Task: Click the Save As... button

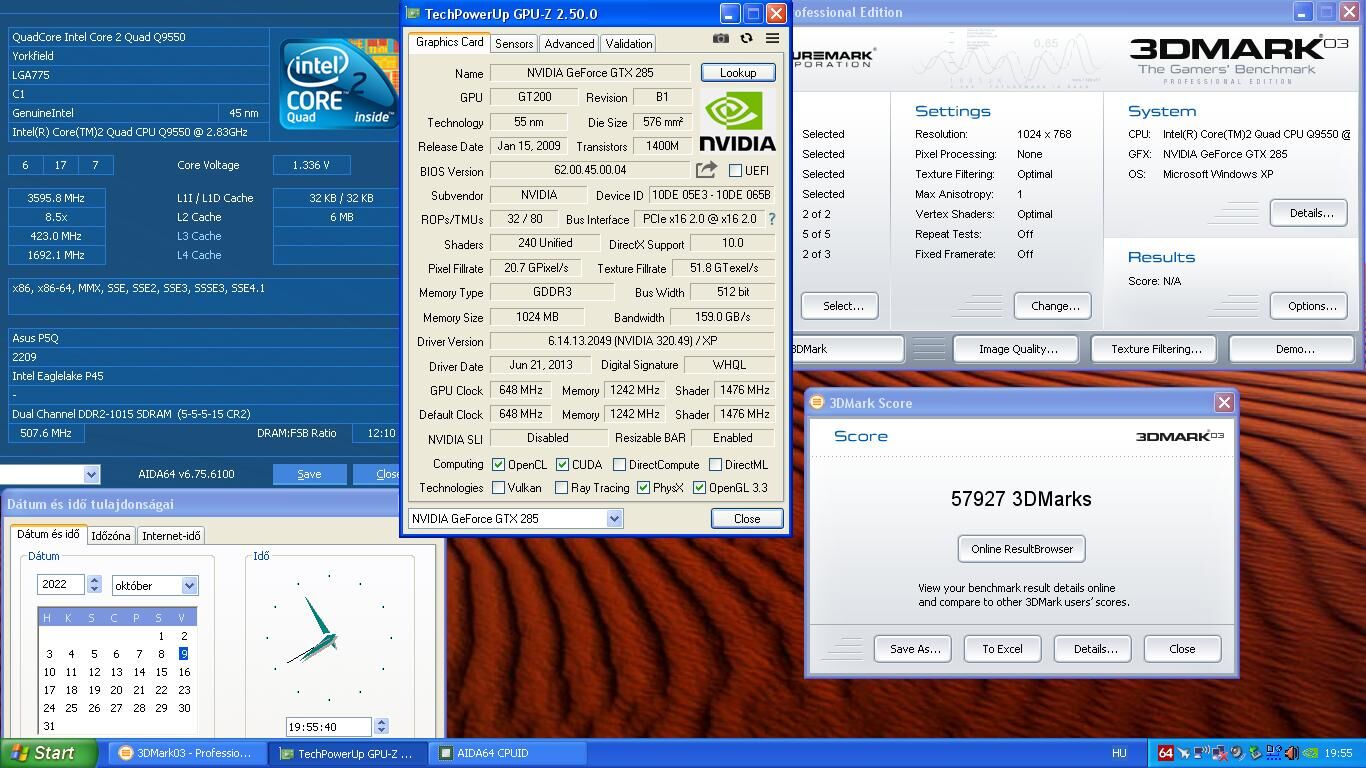Action: coord(914,649)
